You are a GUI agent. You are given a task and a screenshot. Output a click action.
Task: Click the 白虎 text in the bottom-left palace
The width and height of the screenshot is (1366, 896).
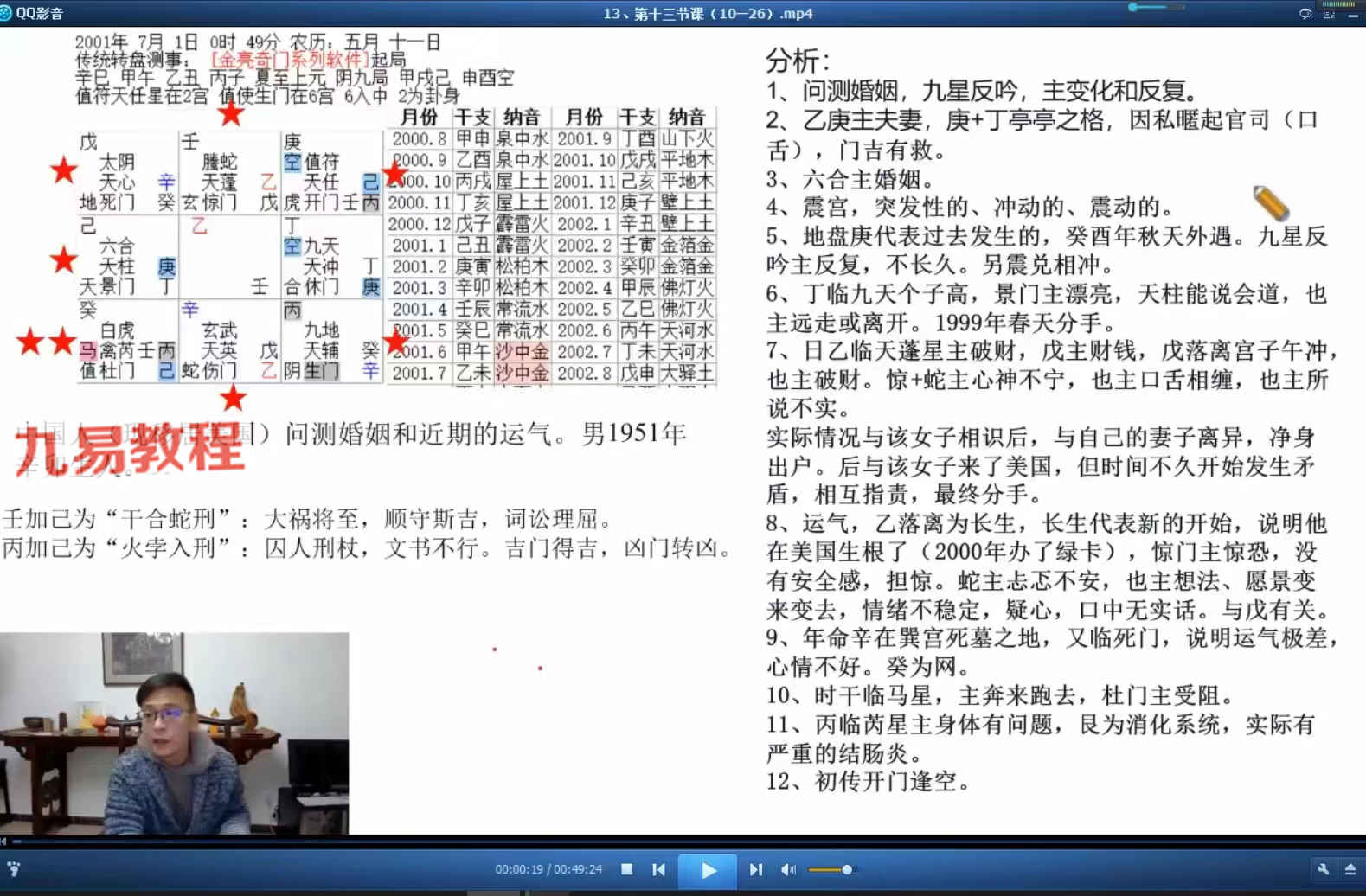pyautogui.click(x=117, y=330)
